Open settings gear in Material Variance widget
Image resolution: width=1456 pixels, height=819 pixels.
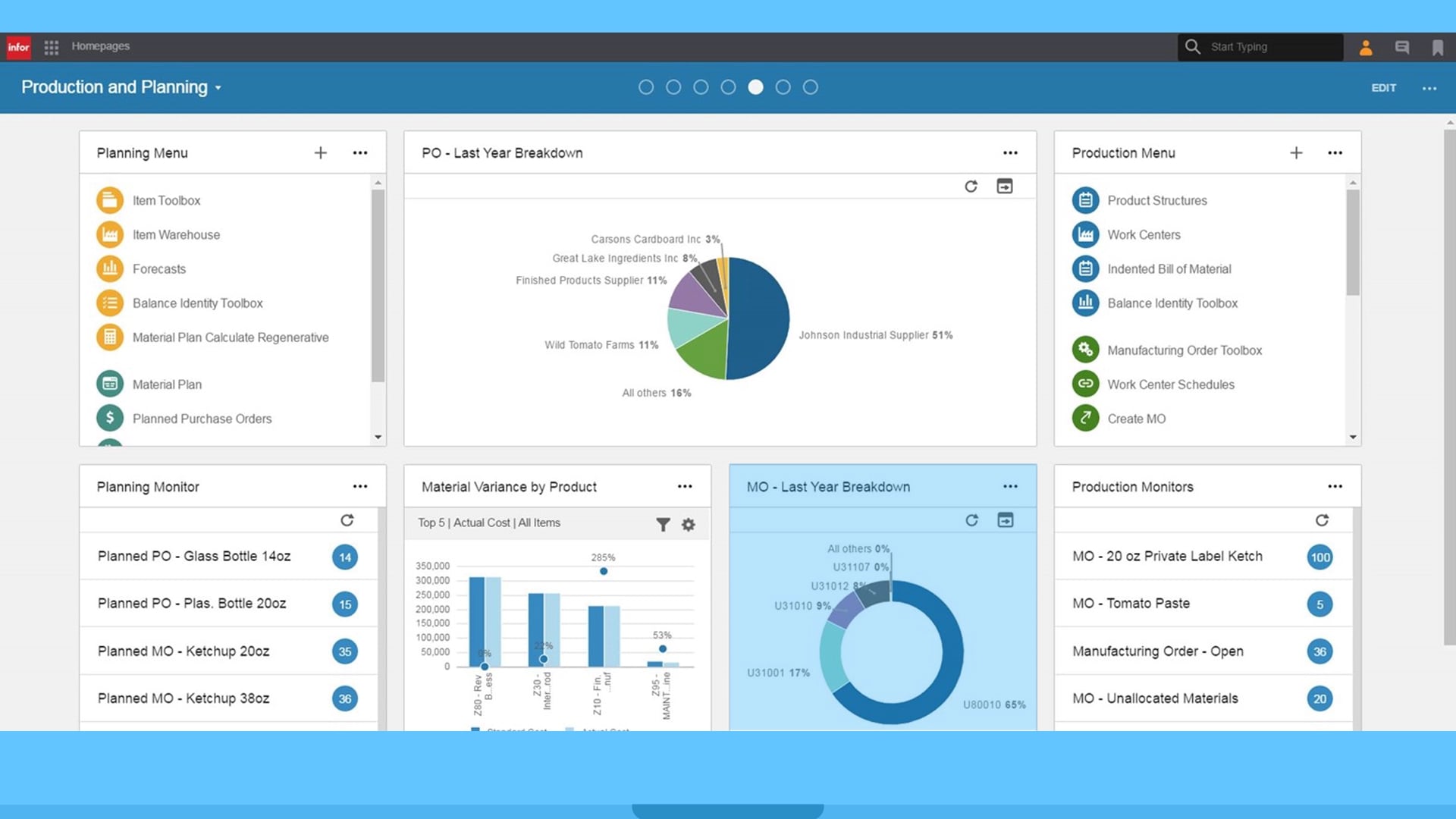pos(689,524)
